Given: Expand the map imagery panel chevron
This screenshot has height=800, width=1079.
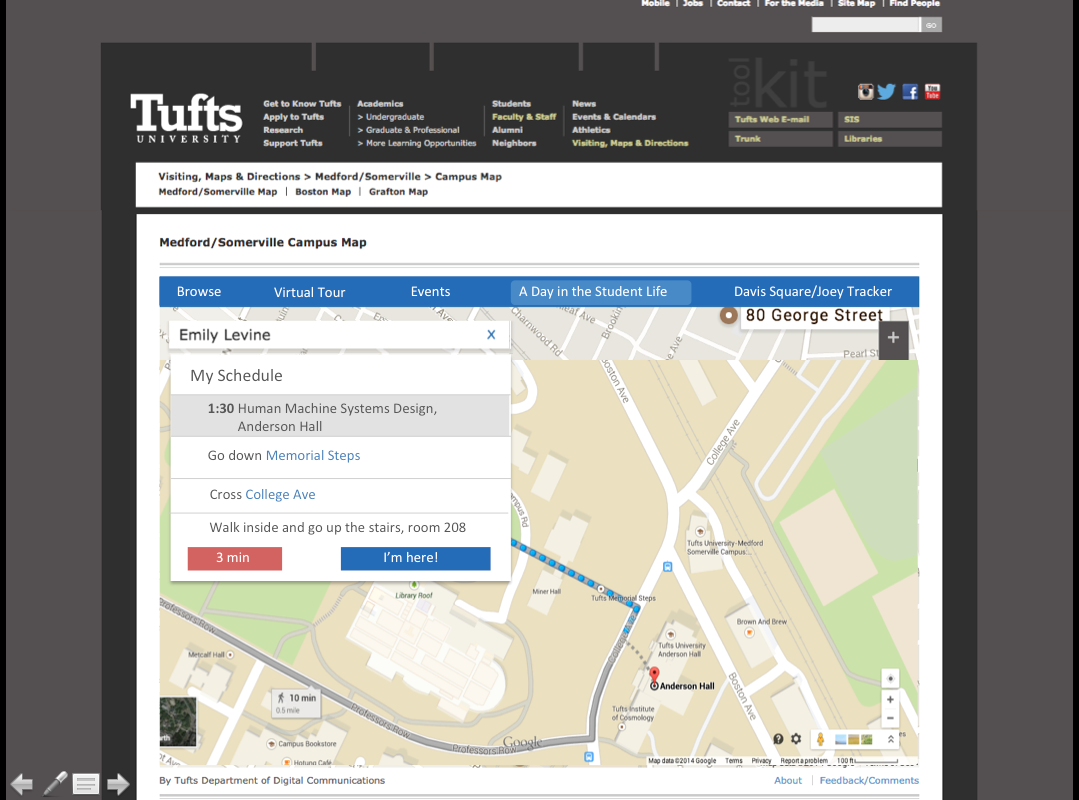Looking at the screenshot, I should pos(891,739).
